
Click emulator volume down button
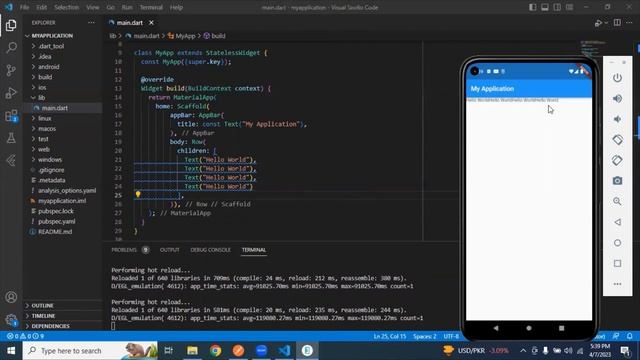[x=618, y=119]
